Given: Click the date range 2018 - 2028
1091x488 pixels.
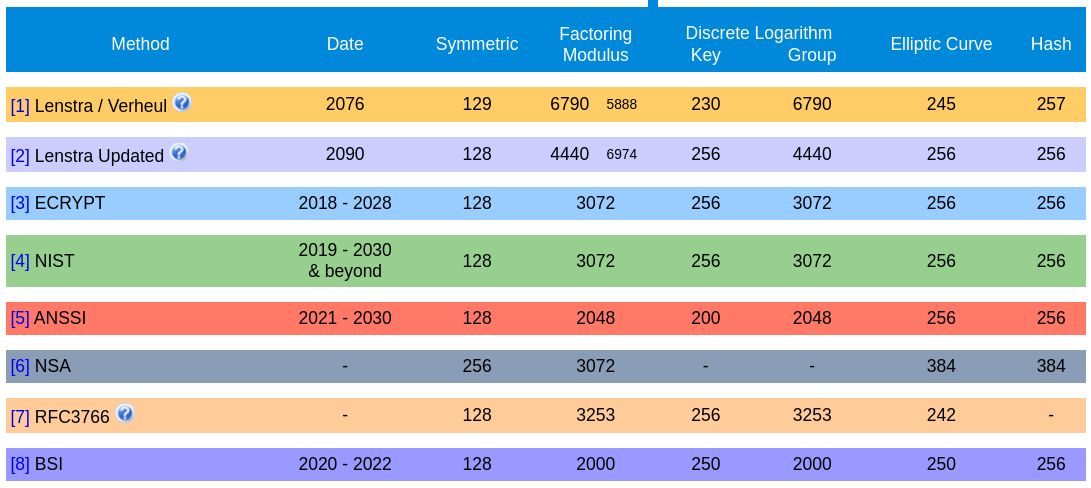Looking at the screenshot, I should coord(345,203).
